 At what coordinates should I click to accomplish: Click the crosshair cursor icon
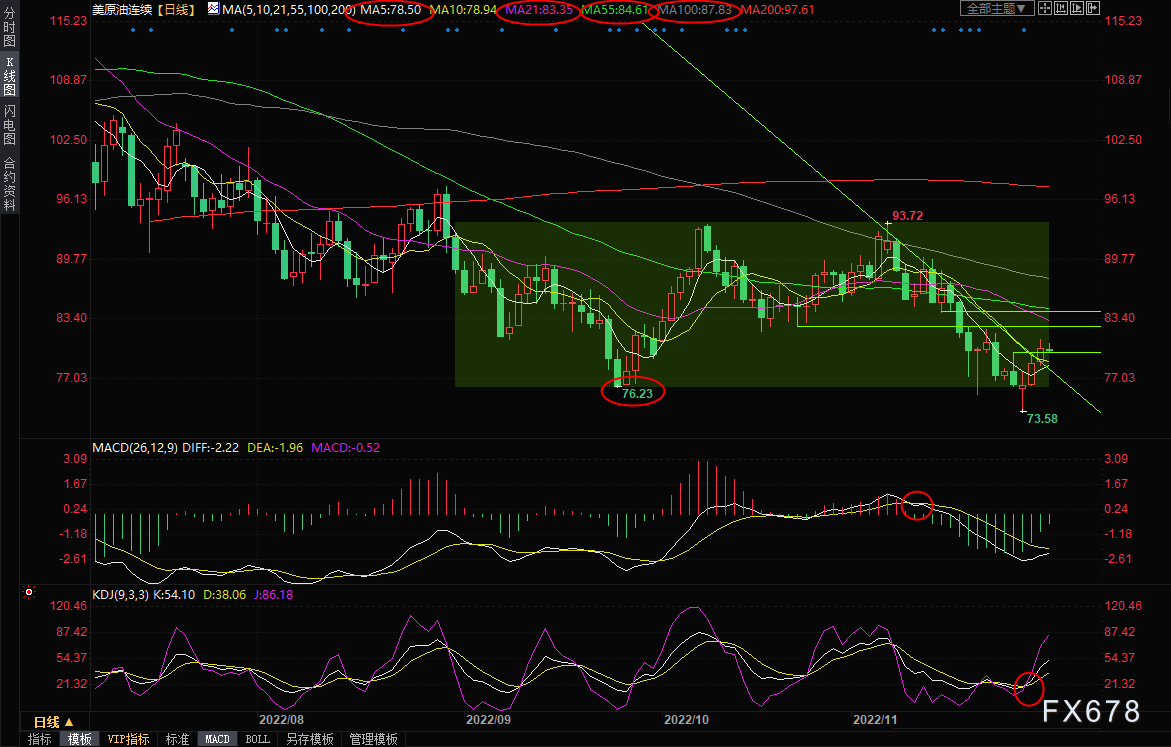click(1045, 8)
